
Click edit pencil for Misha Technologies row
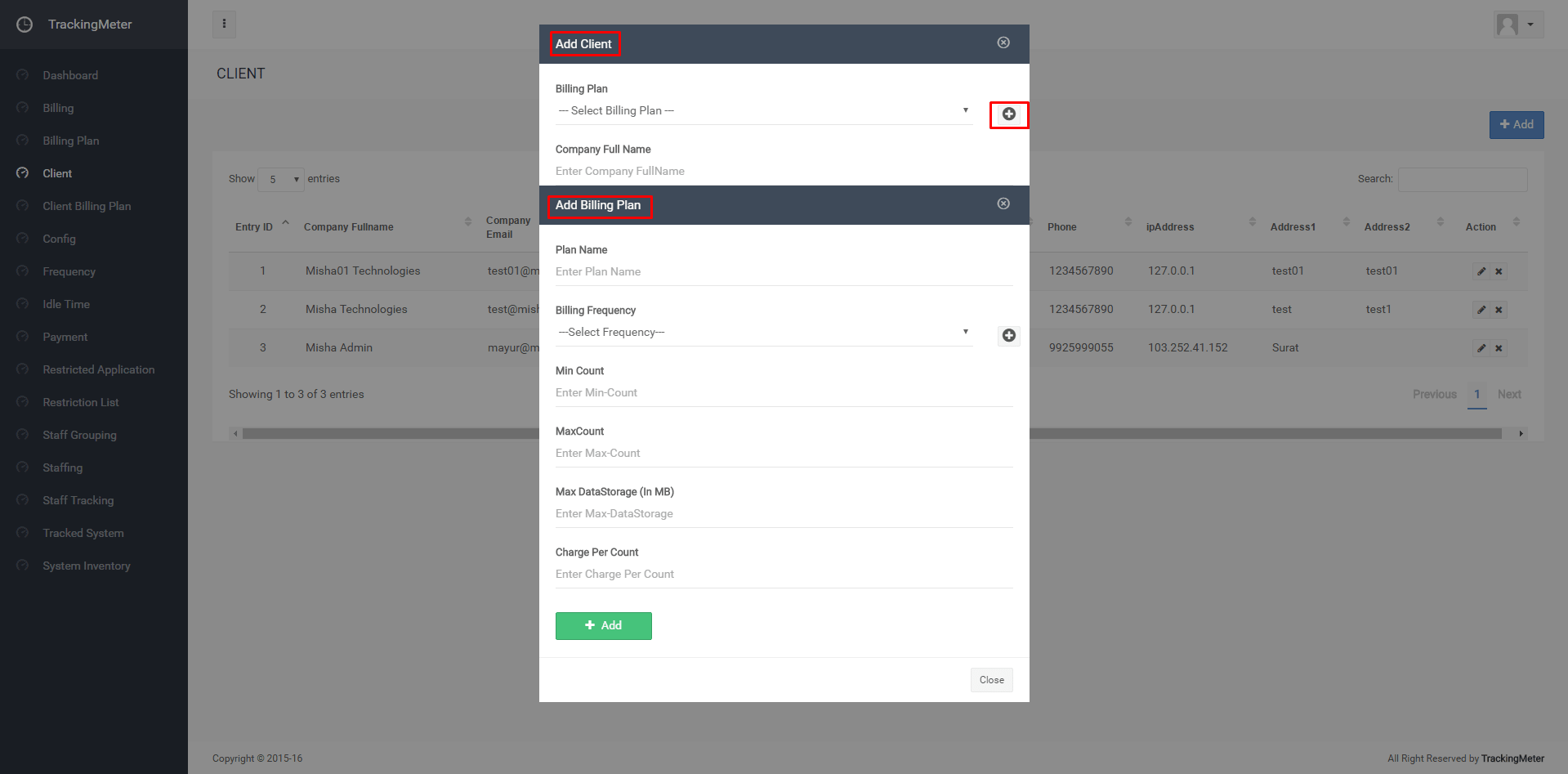(1481, 310)
